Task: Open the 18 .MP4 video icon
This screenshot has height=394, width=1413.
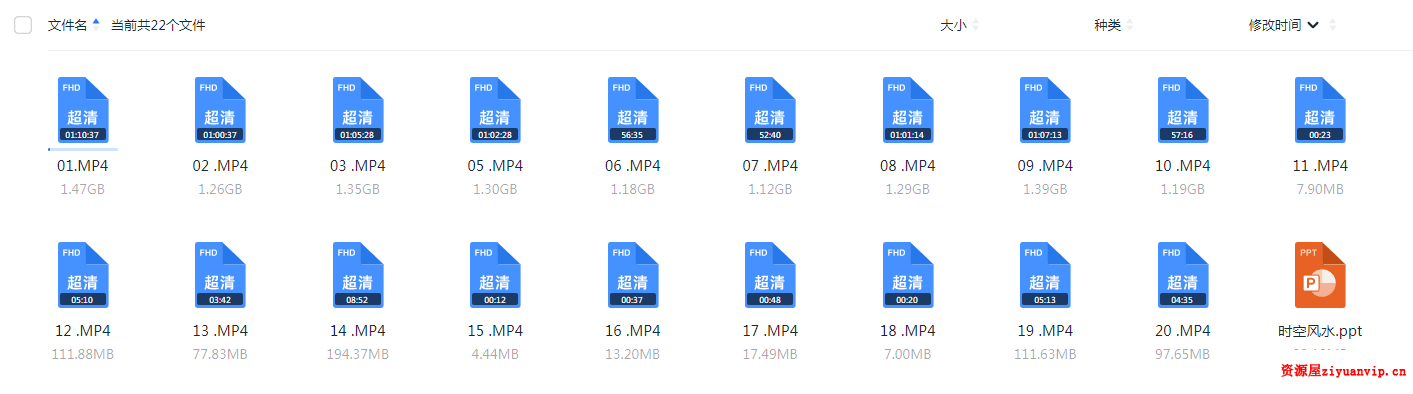Action: [908, 275]
